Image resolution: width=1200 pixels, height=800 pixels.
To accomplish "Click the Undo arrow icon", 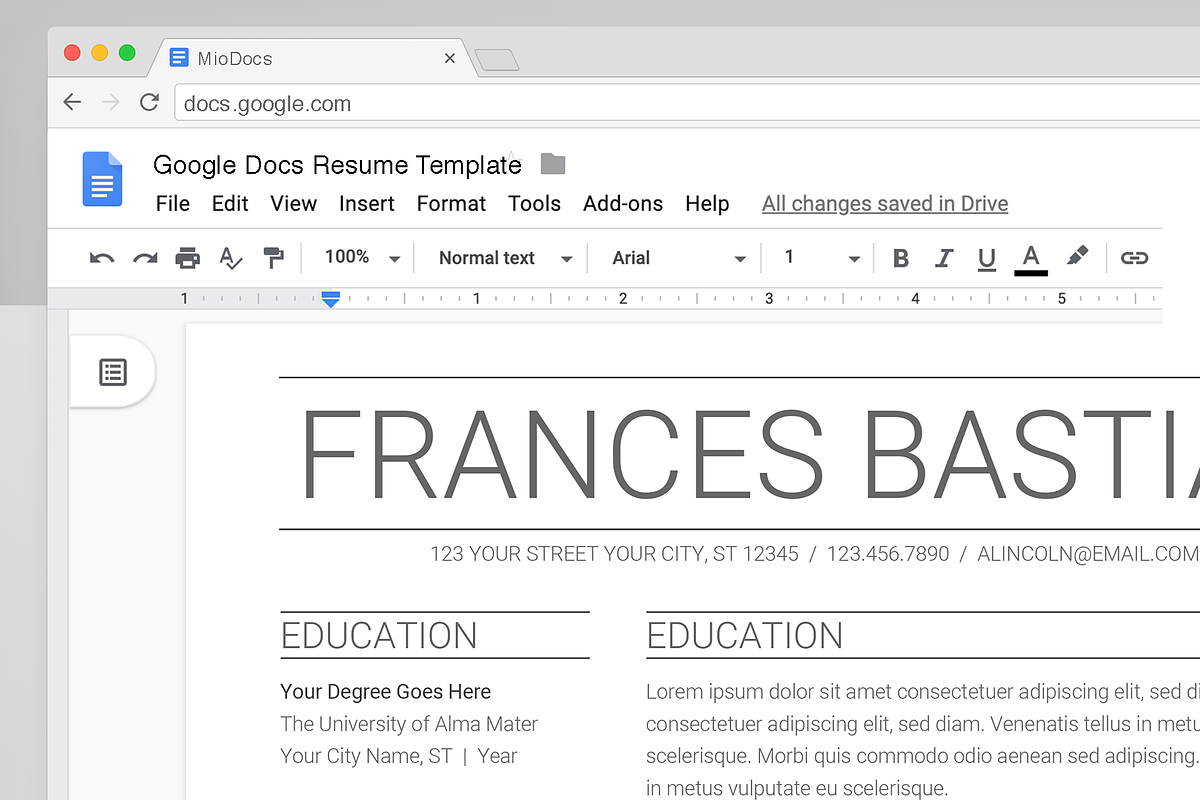I will 101,258.
